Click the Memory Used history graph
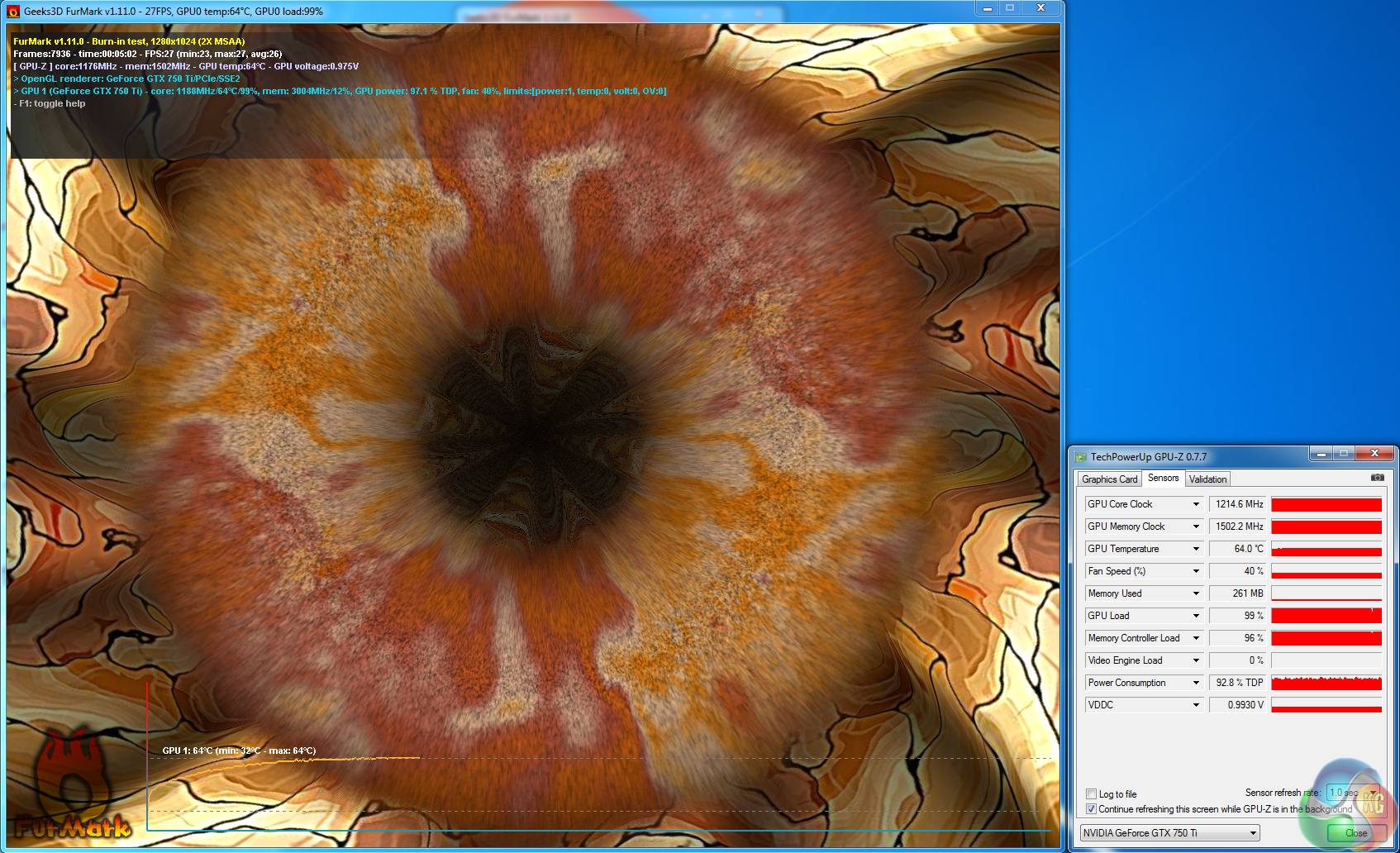This screenshot has width=1400, height=853. (1326, 593)
